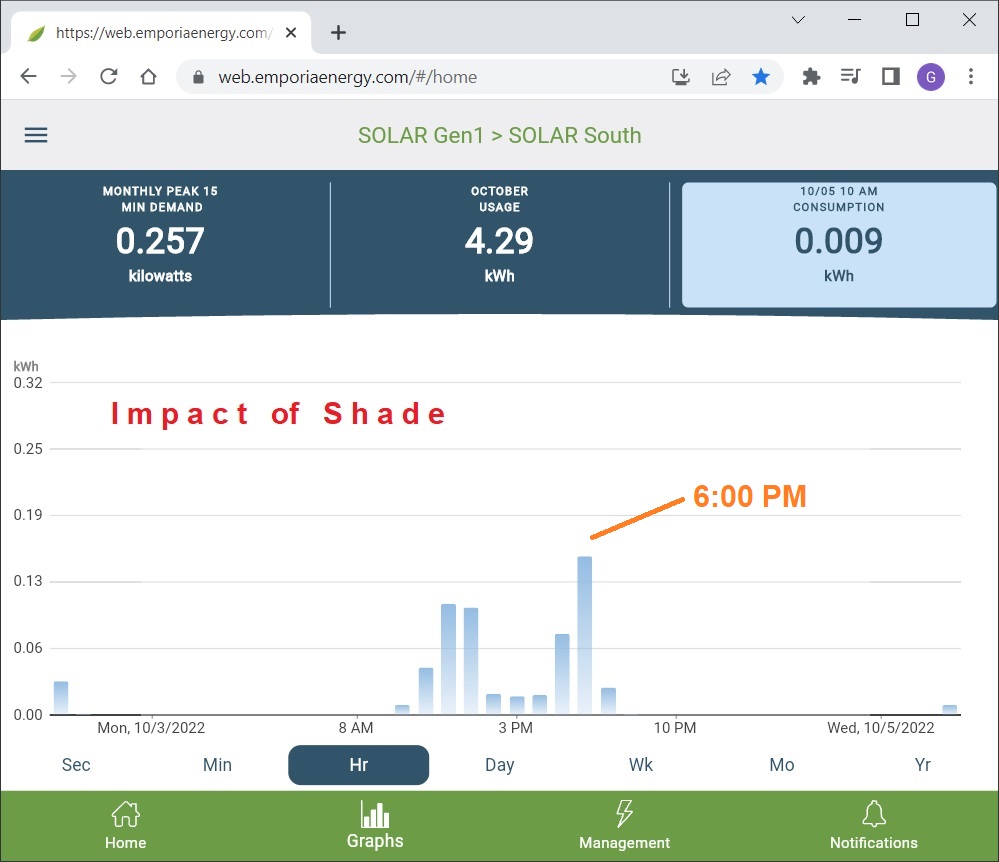Open Management lightning bolt section
This screenshot has height=862, width=999.
(624, 825)
